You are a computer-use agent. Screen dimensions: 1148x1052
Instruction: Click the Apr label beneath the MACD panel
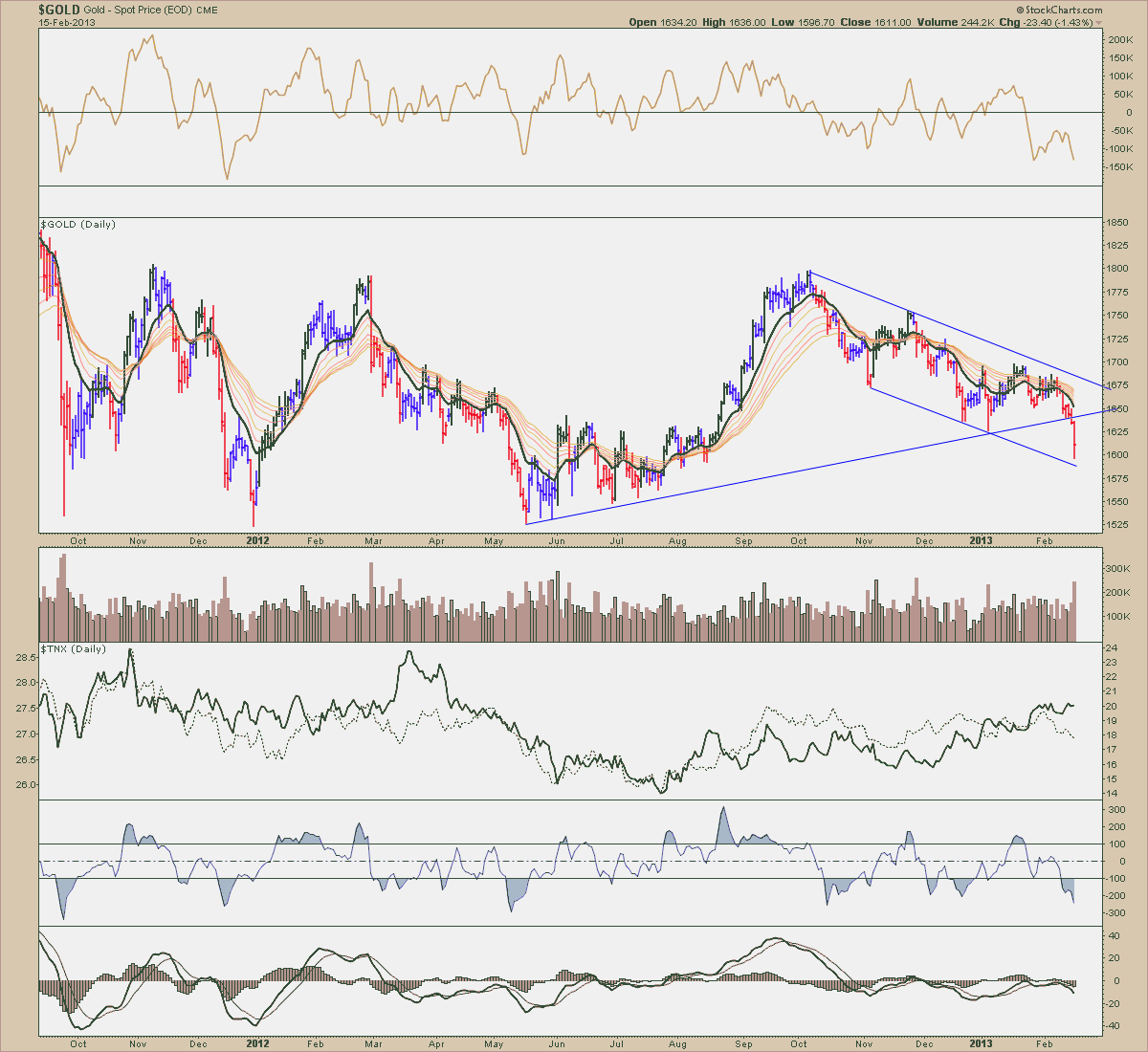tap(436, 1043)
